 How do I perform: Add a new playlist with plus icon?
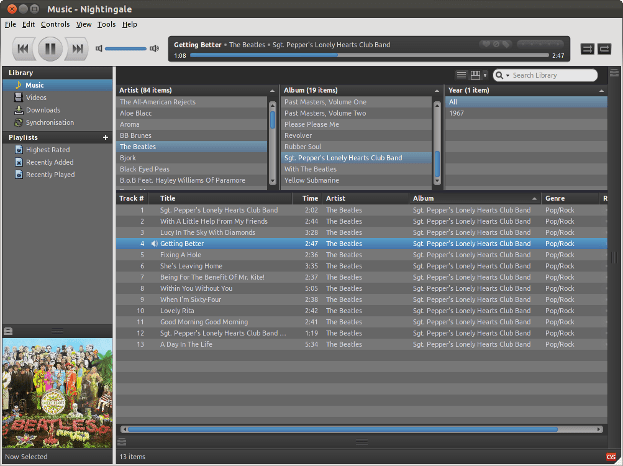(x=105, y=137)
